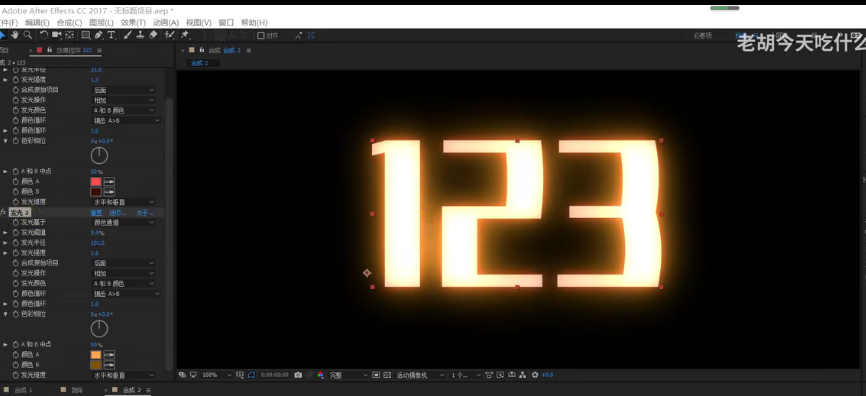Open the 文件(F) menu
This screenshot has width=866, height=396.
(8, 23)
